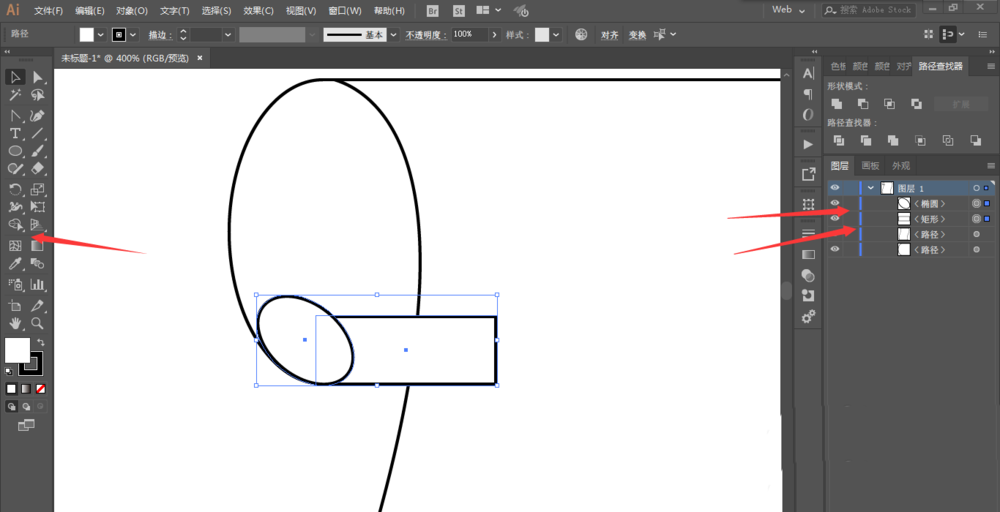Open the 效果(C) menu

pyautogui.click(x=258, y=11)
